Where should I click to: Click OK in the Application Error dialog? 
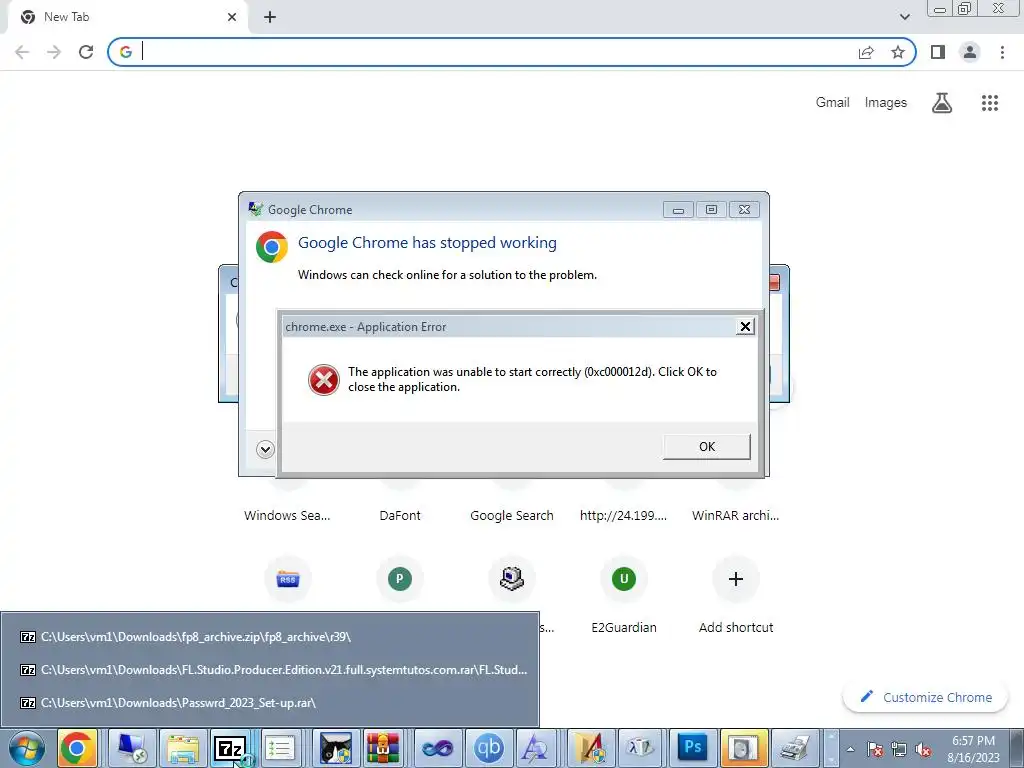point(707,447)
